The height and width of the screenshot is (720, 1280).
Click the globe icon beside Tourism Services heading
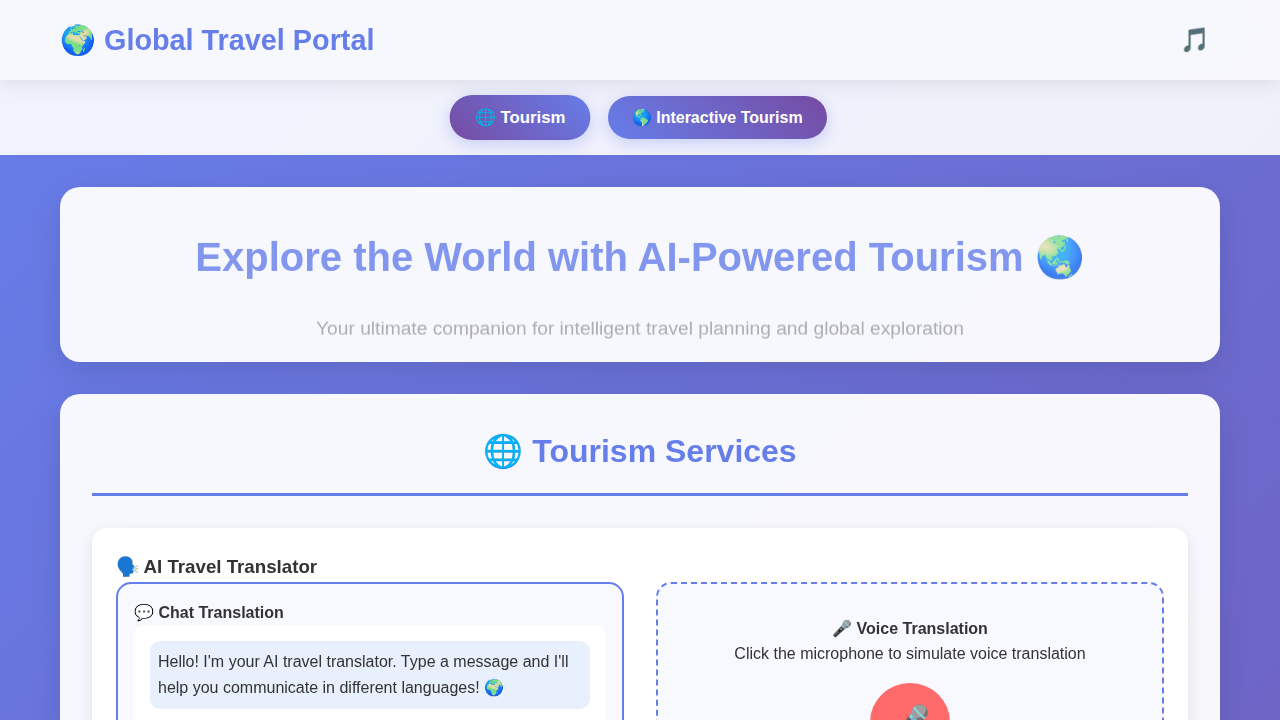tap(502, 451)
